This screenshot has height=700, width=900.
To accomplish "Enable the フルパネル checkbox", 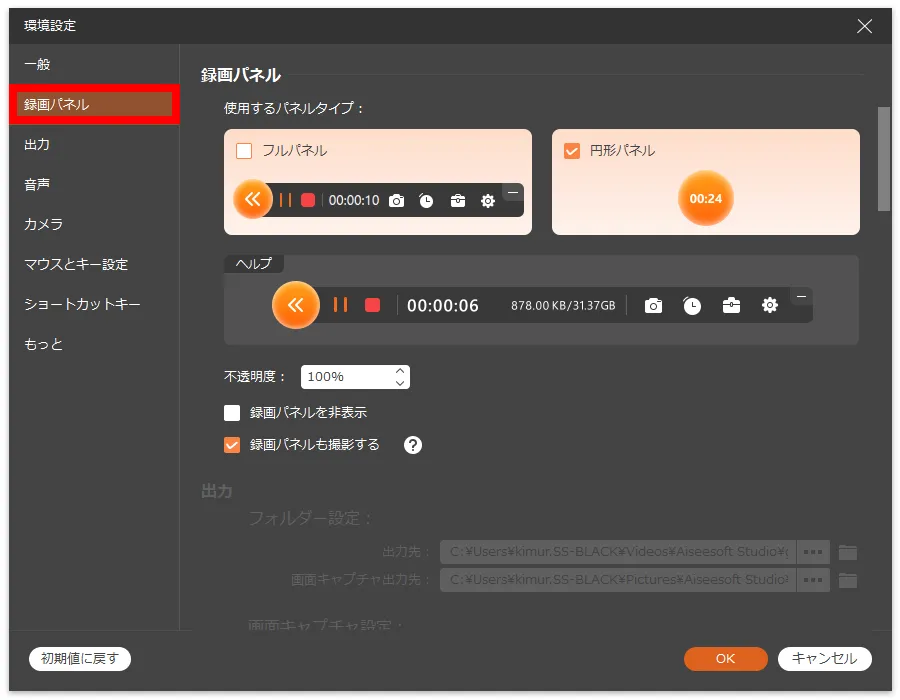I will coord(244,151).
